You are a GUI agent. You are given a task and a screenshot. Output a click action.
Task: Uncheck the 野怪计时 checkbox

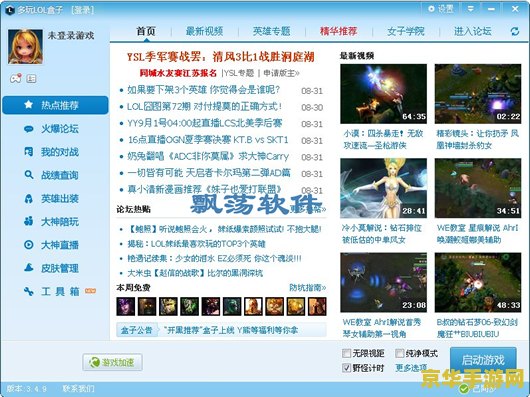pos(346,368)
